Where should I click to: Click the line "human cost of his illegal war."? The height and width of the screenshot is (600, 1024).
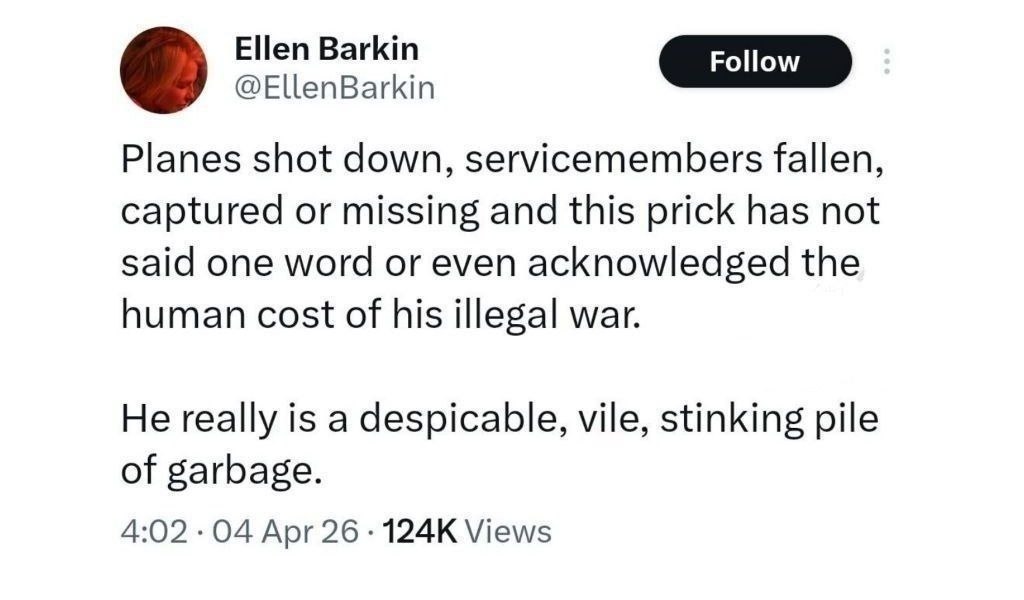point(378,315)
